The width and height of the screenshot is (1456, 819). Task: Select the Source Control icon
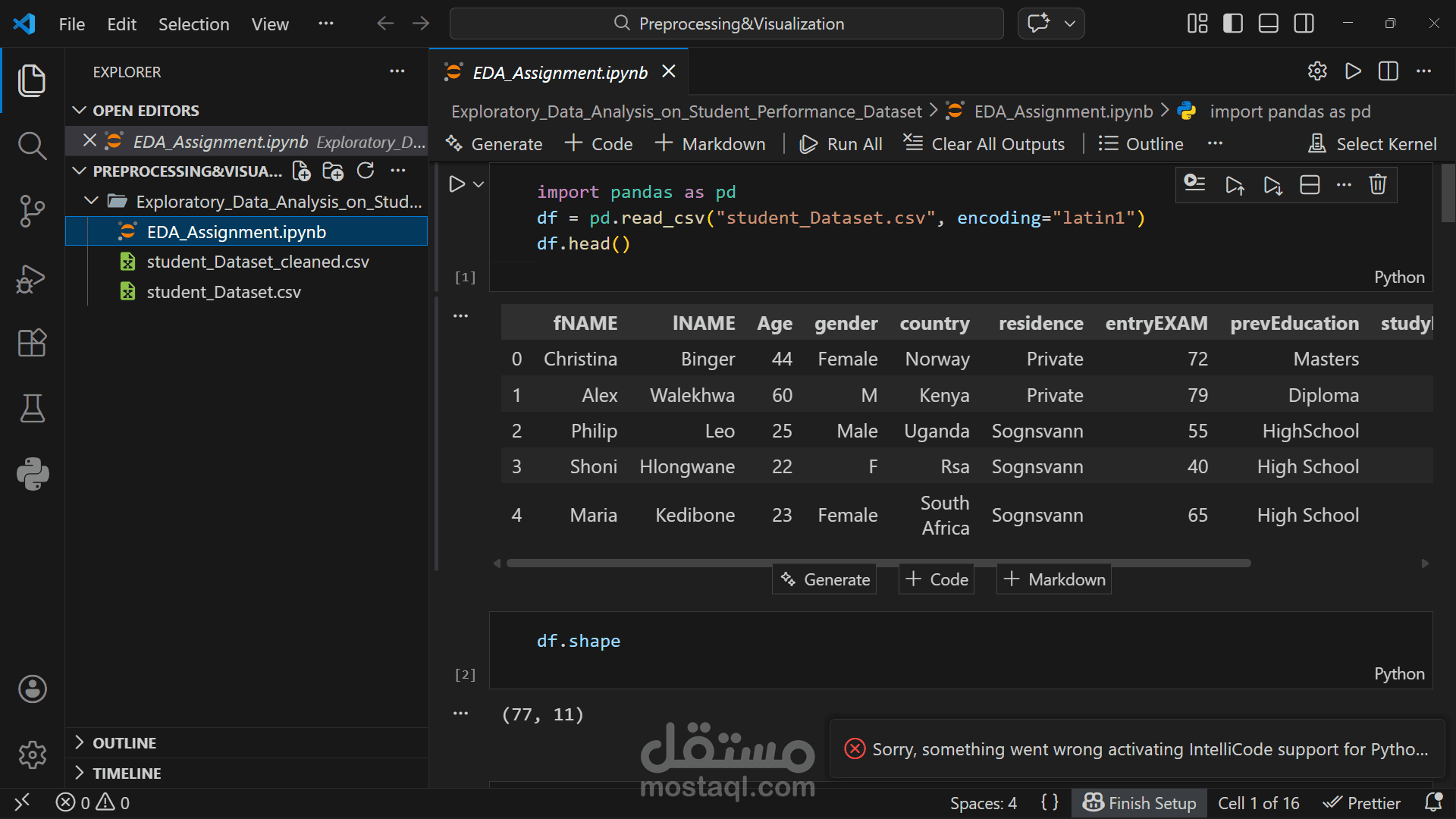tap(32, 212)
